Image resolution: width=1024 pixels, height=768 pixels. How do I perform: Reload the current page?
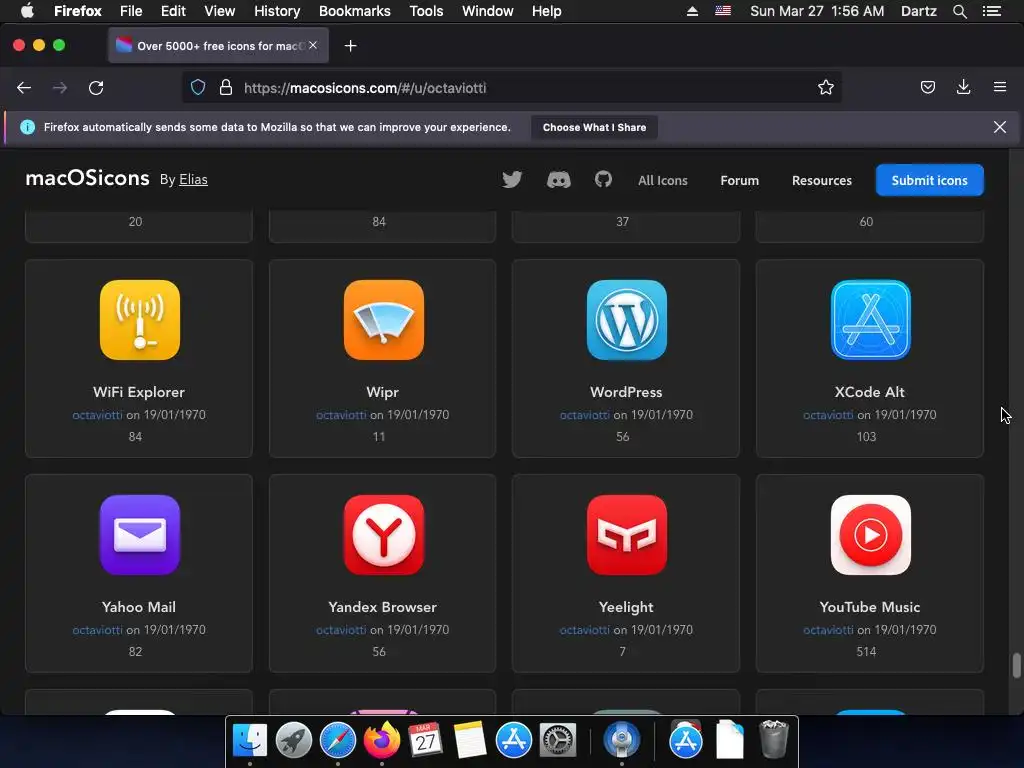click(96, 88)
